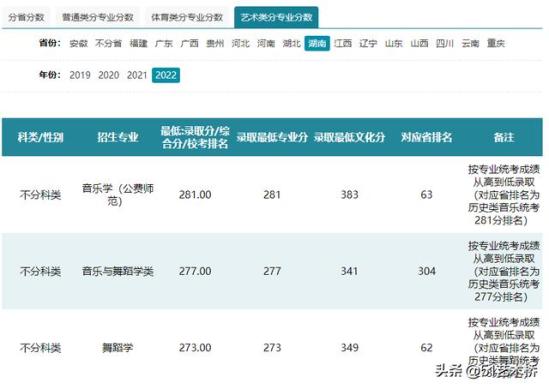Image resolution: width=549 pixels, height=389 pixels.
Task: Choose province 安徽
Action: coord(78,43)
